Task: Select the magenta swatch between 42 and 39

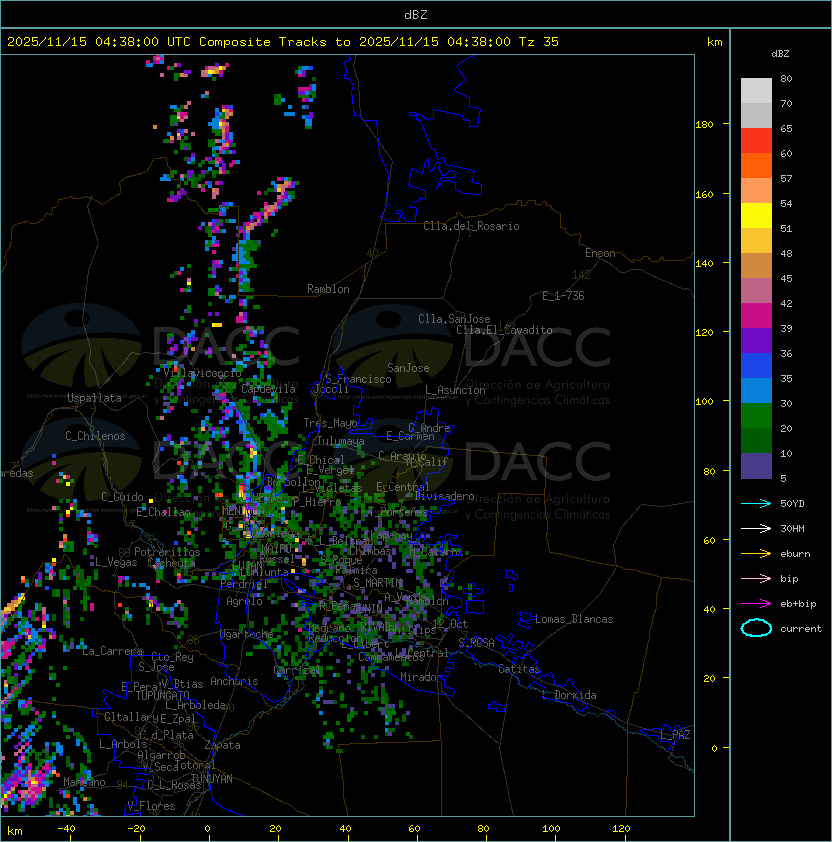Action: point(756,315)
